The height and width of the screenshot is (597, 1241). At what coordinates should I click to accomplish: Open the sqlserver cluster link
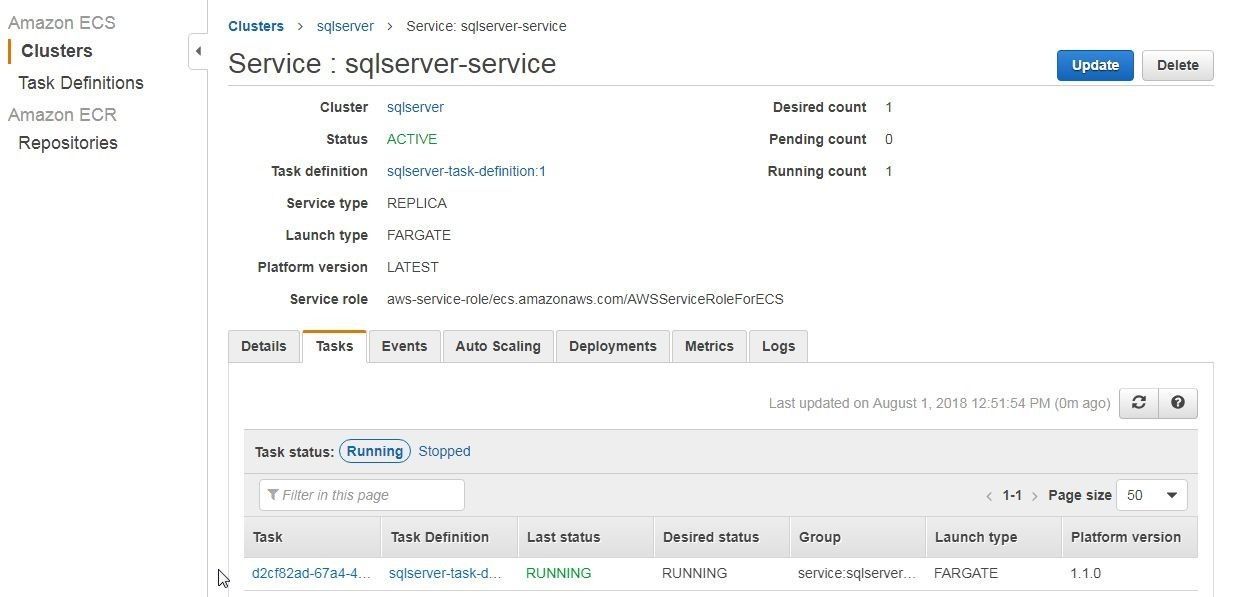coord(415,107)
